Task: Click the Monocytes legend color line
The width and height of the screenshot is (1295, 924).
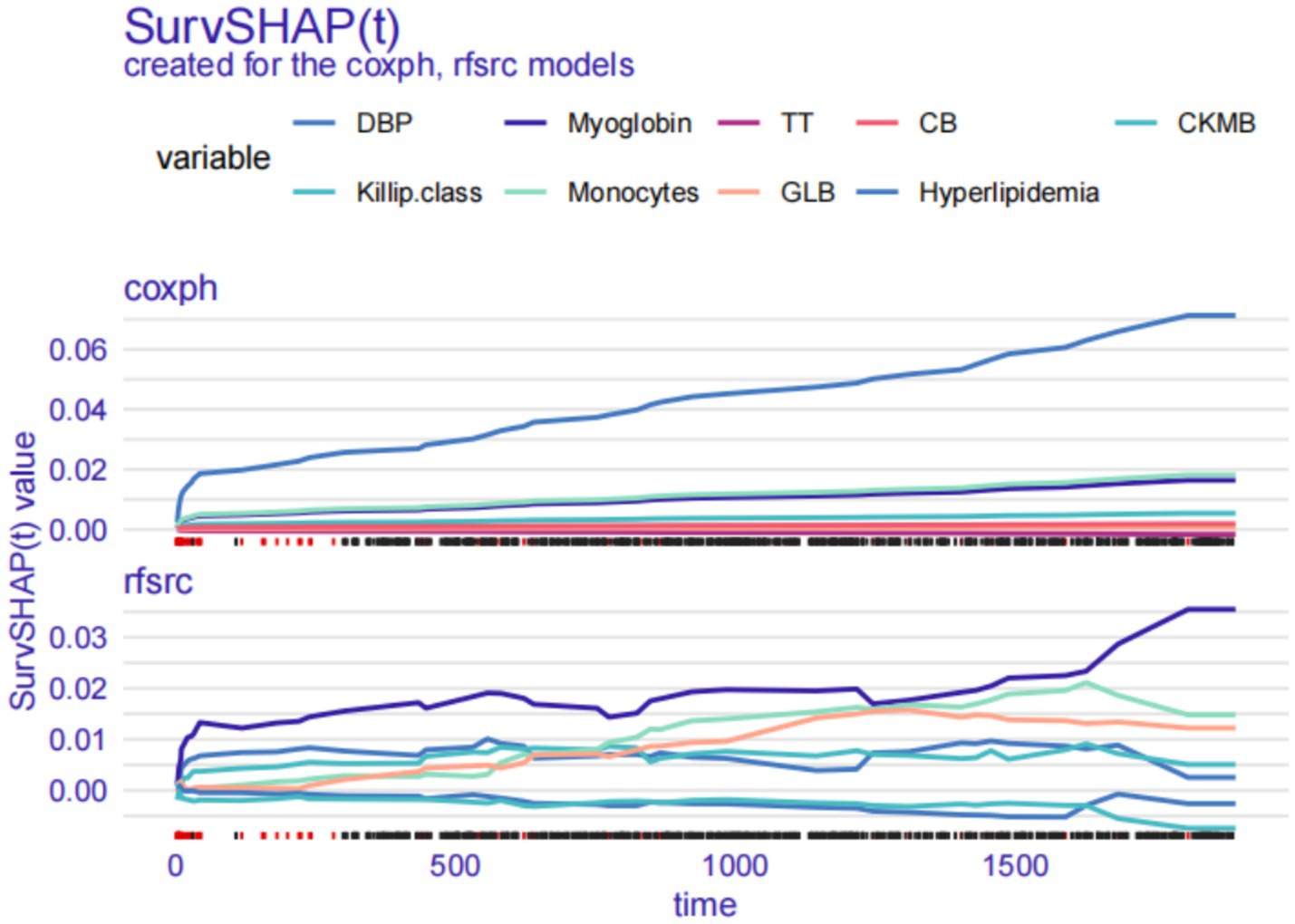Action: coord(526,192)
